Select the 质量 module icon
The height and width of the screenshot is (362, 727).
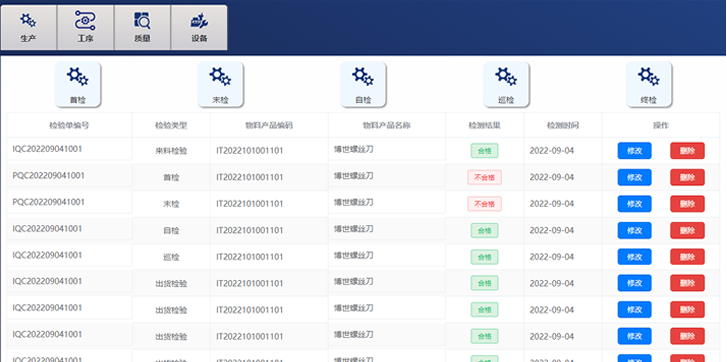[x=142, y=27]
